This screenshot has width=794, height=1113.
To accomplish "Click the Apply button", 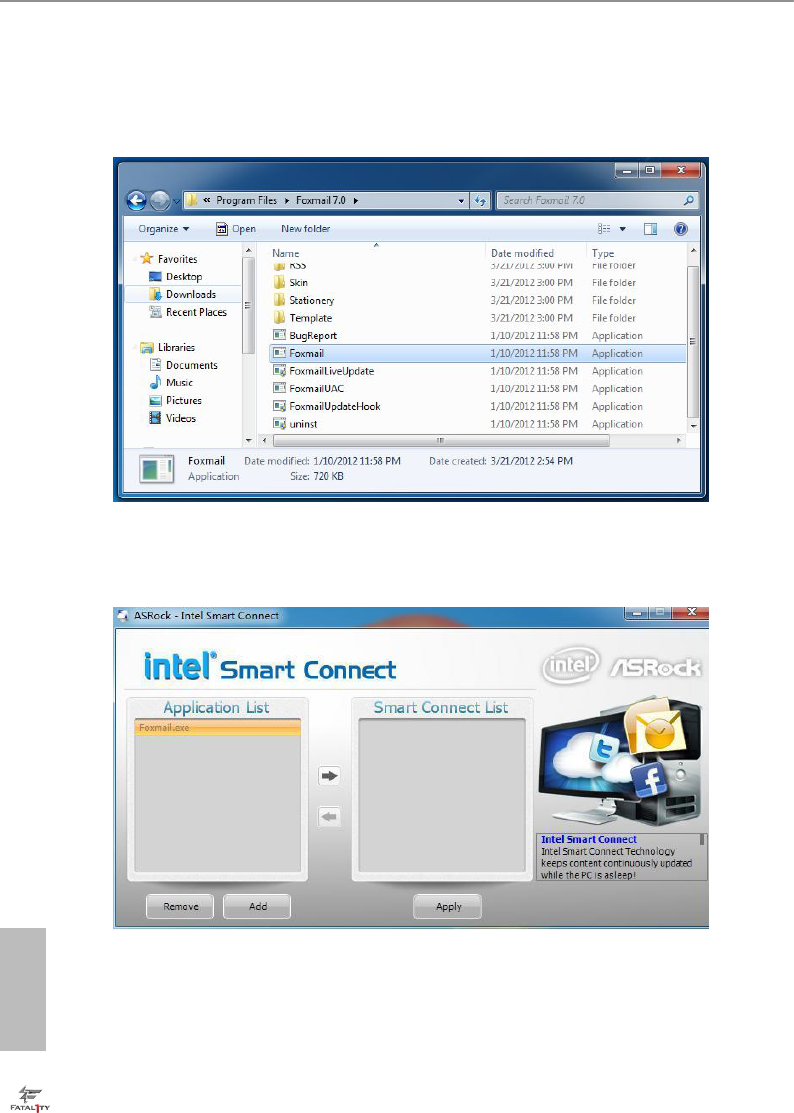I will [x=448, y=906].
